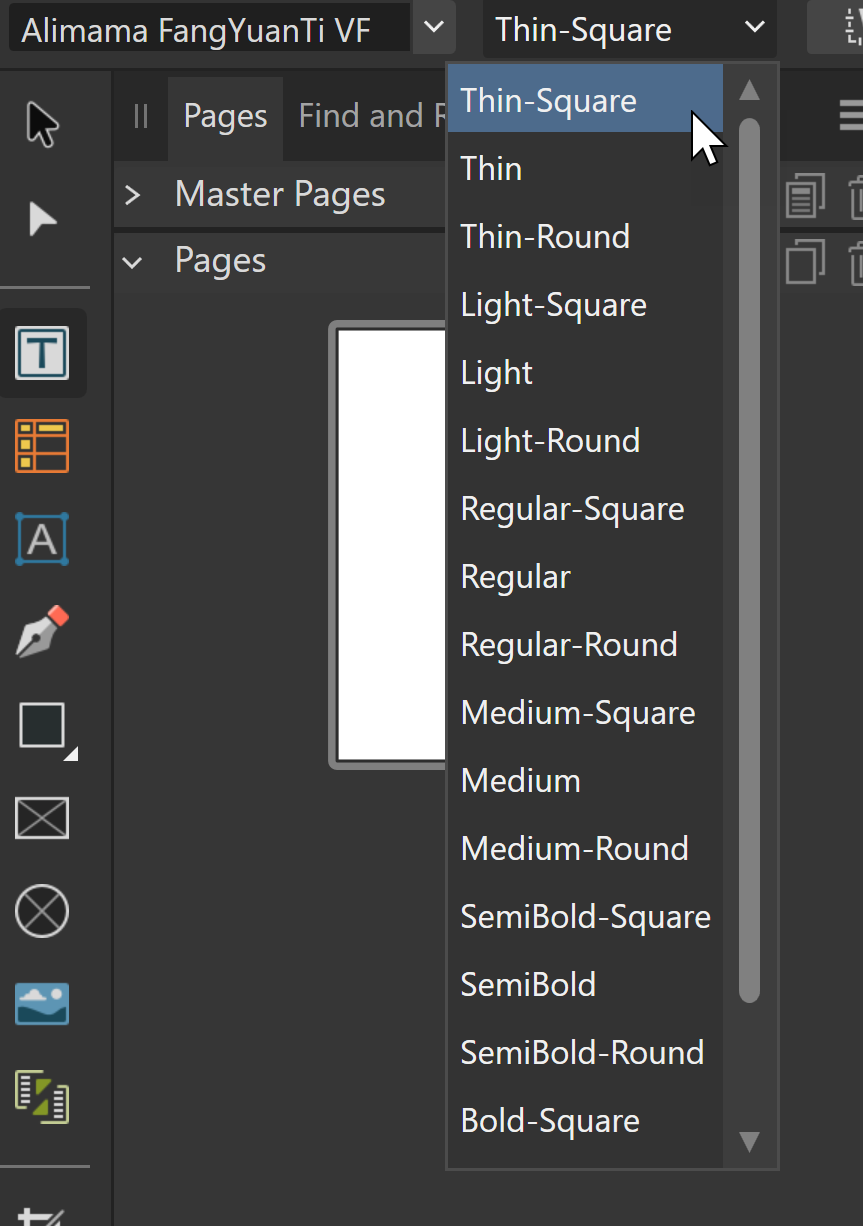Select the Move tool arrow

point(42,125)
